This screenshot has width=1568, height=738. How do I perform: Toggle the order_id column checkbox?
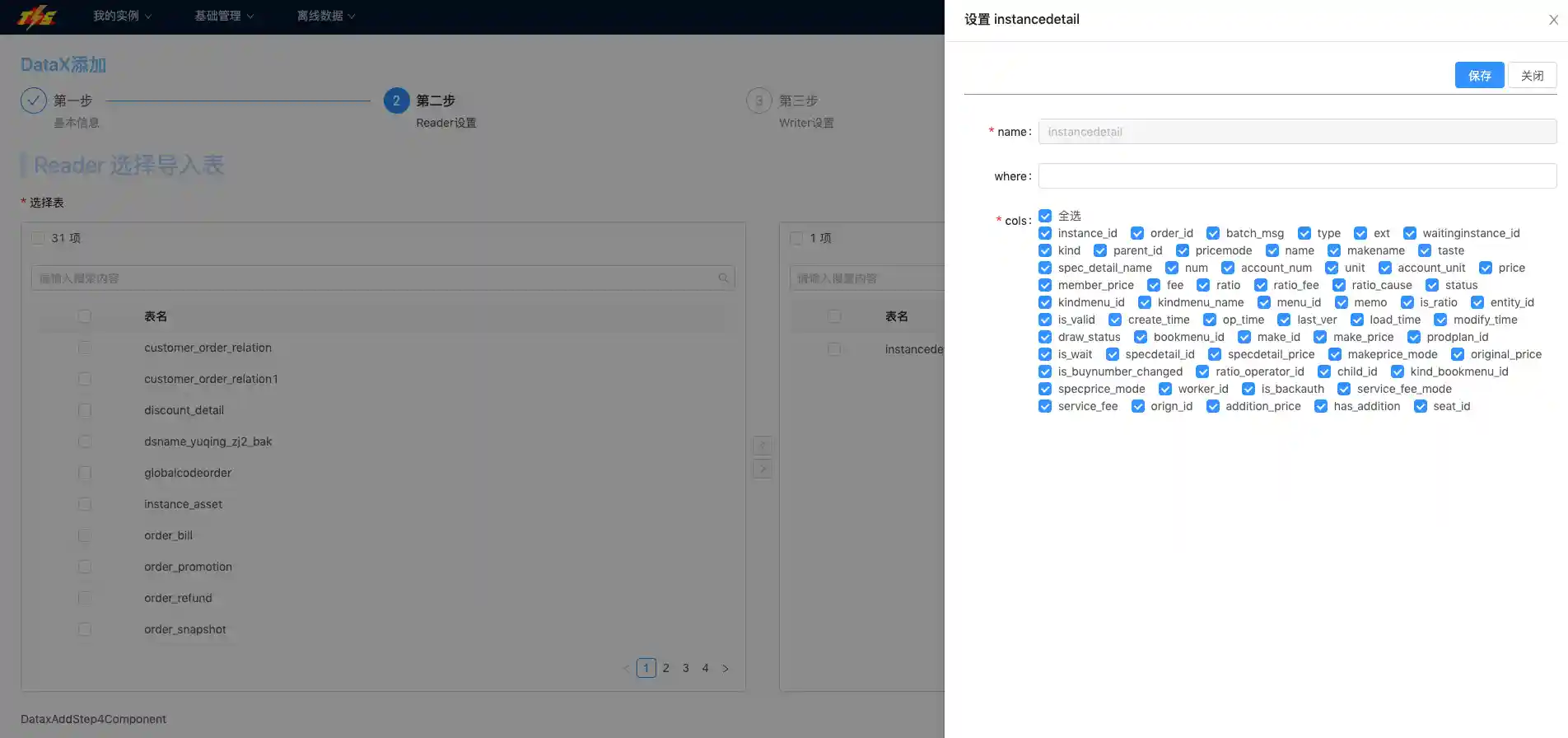[x=1137, y=233]
